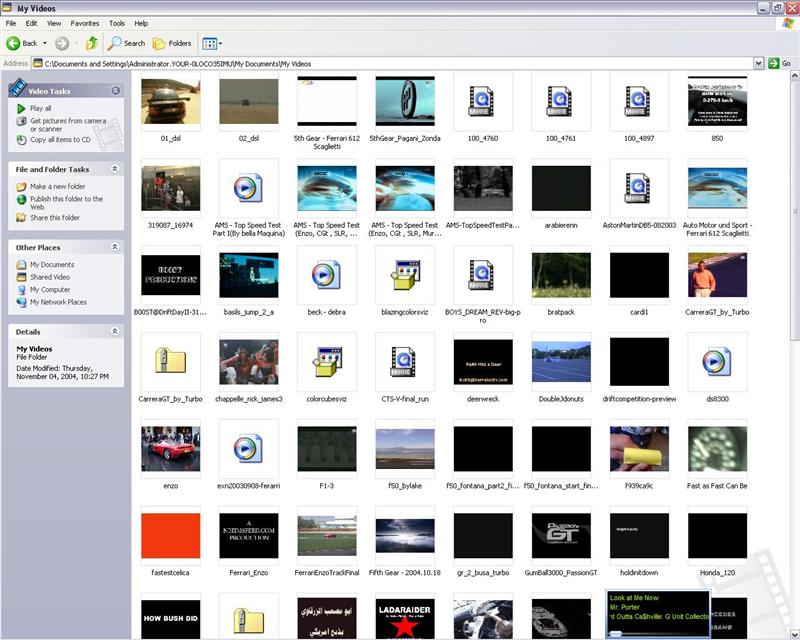
Task: Select the blazingcolorsviz file icon
Action: pyautogui.click(x=404, y=275)
